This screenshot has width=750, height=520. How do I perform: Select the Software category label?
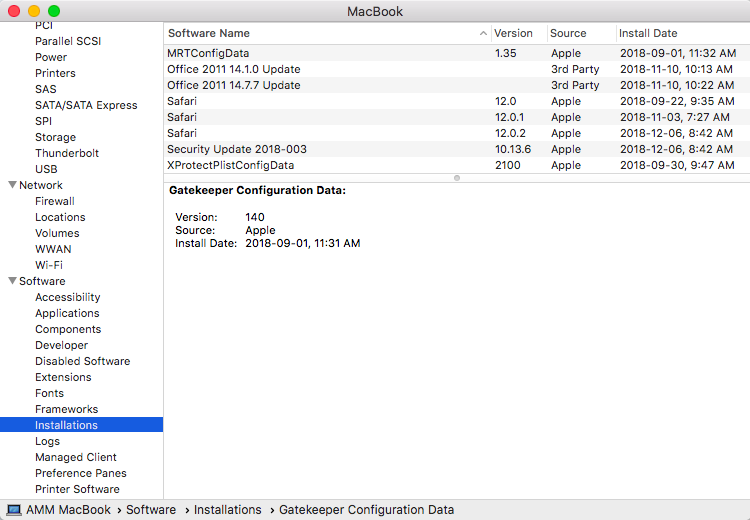coord(42,281)
